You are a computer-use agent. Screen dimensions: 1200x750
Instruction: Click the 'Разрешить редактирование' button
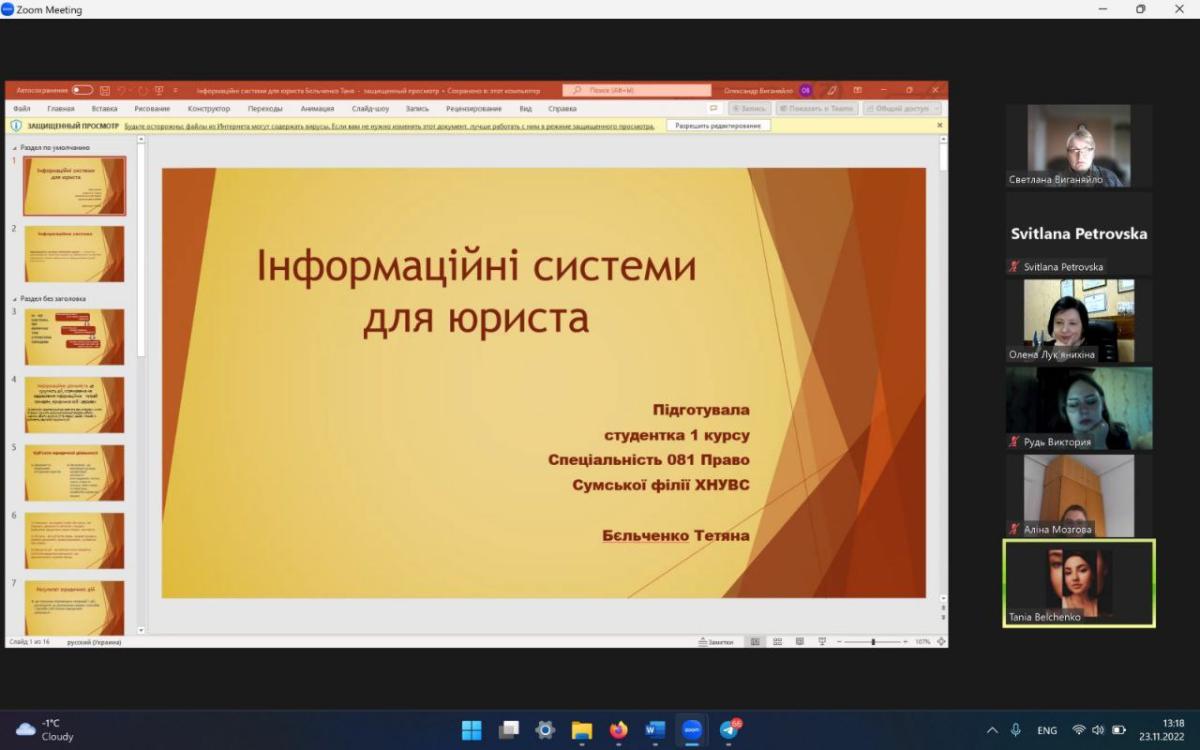point(718,126)
